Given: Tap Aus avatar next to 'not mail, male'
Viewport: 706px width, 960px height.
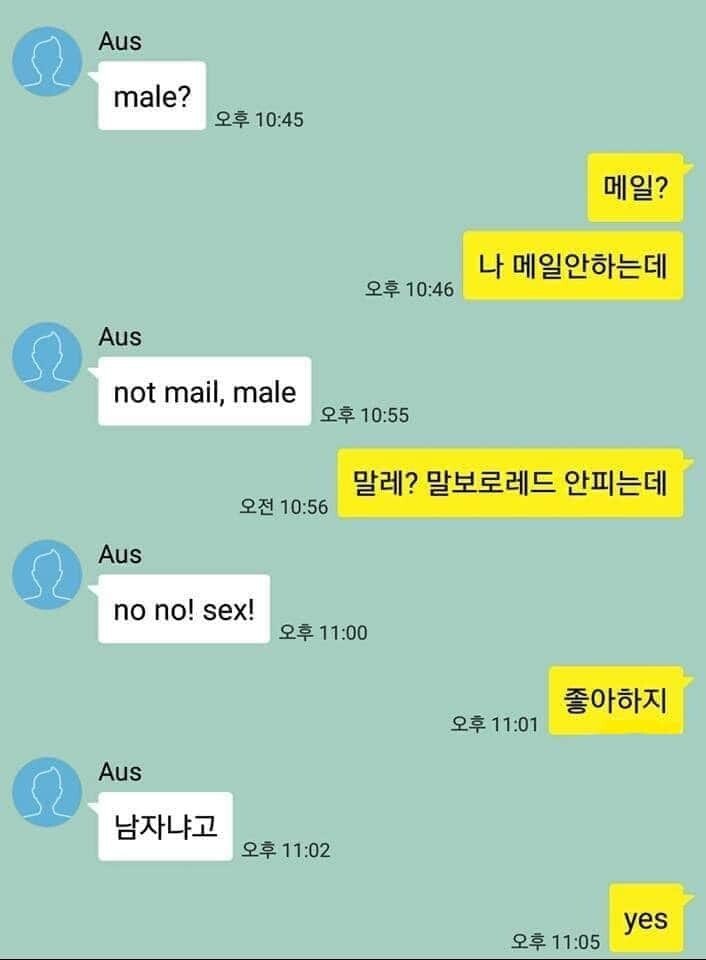Looking at the screenshot, I should coord(47,357).
